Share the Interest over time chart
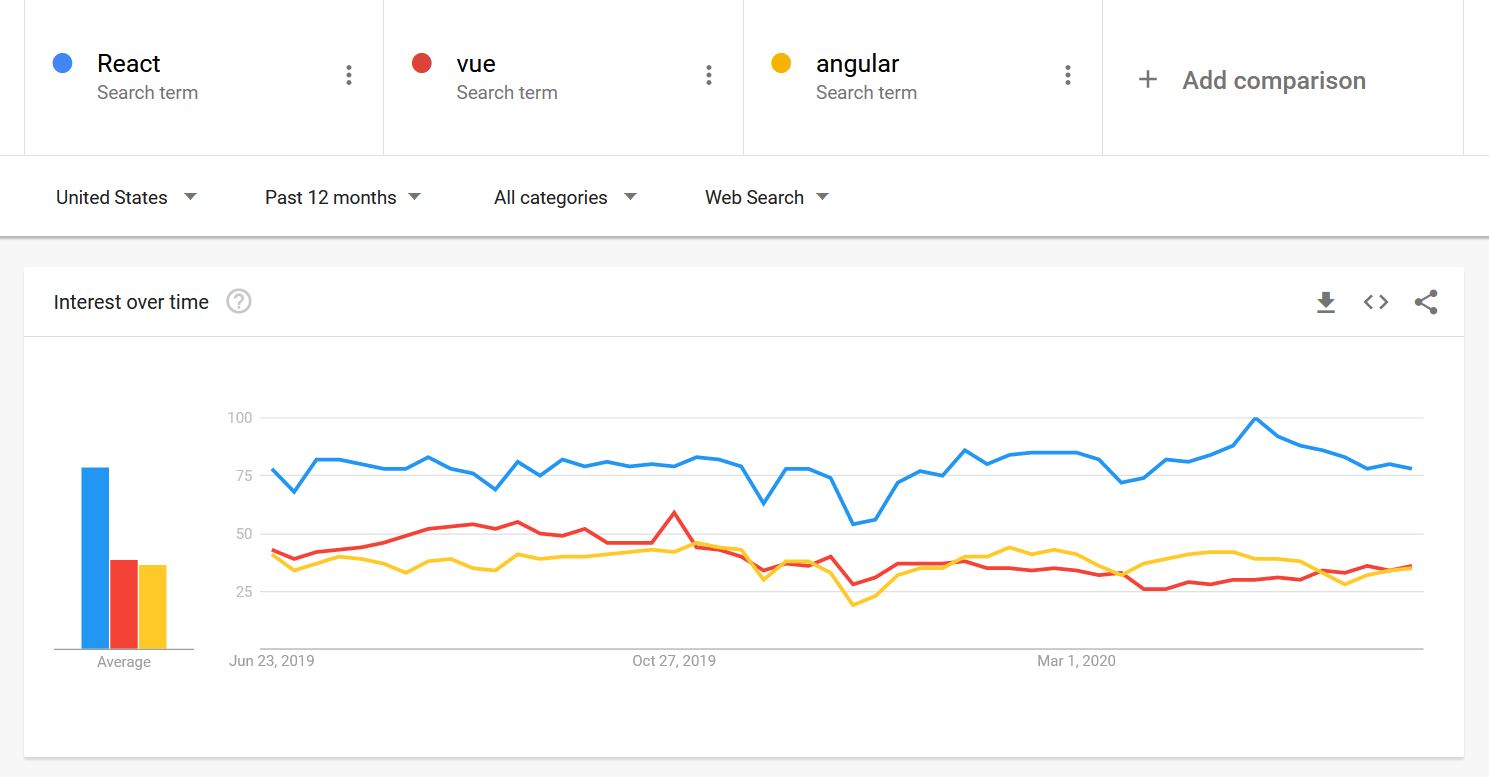 point(1426,302)
